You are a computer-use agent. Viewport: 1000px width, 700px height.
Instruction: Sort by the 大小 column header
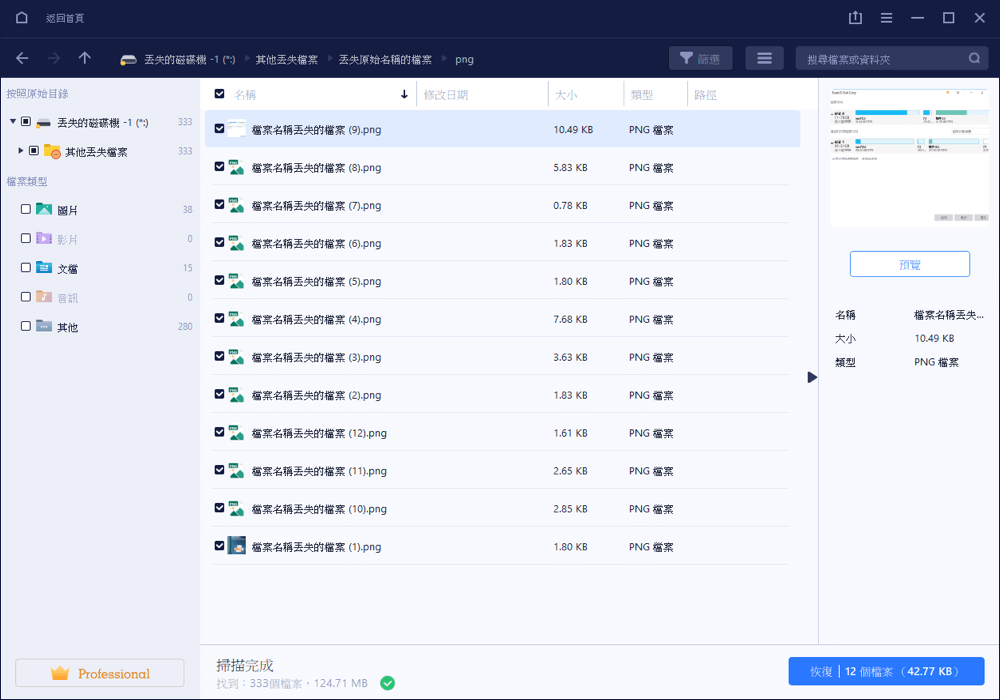[x=566, y=95]
